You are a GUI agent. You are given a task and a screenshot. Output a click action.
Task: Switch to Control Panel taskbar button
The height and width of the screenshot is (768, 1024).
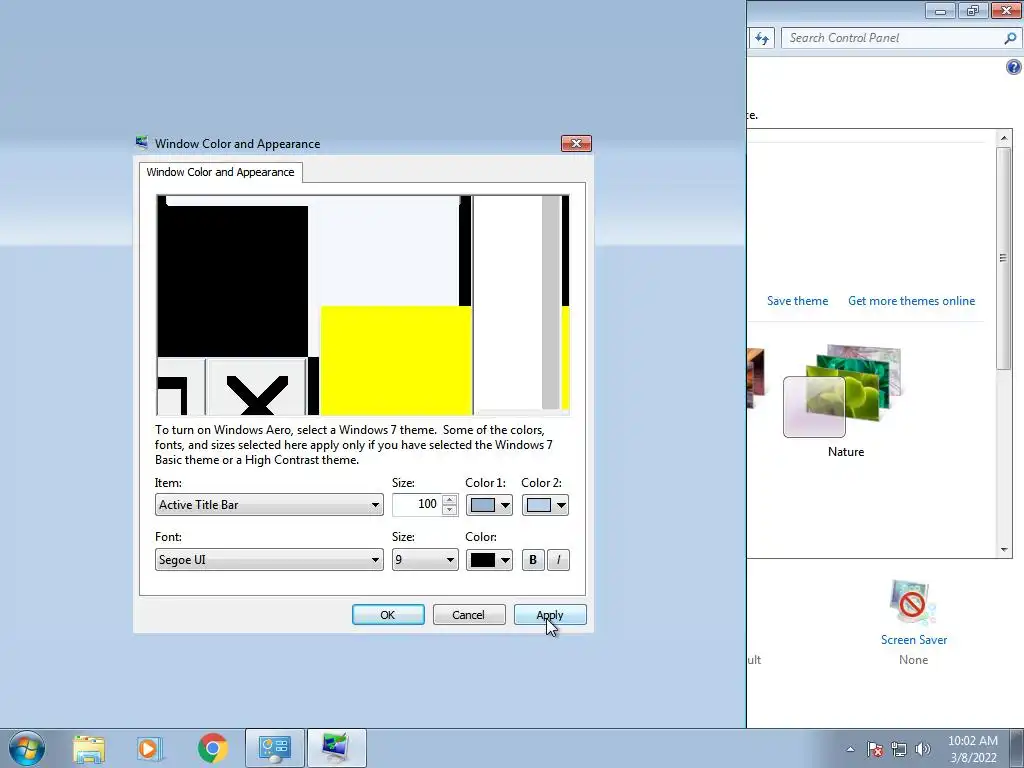click(274, 748)
